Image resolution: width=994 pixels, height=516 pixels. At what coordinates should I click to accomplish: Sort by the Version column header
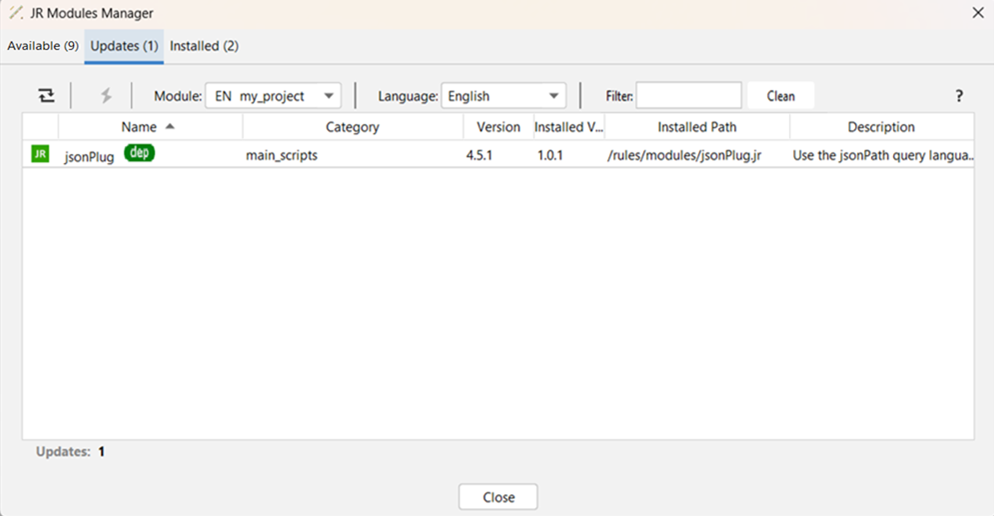point(498,127)
